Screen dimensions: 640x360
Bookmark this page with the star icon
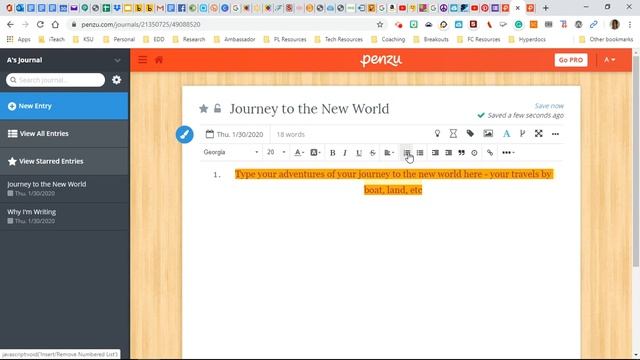(380, 24)
